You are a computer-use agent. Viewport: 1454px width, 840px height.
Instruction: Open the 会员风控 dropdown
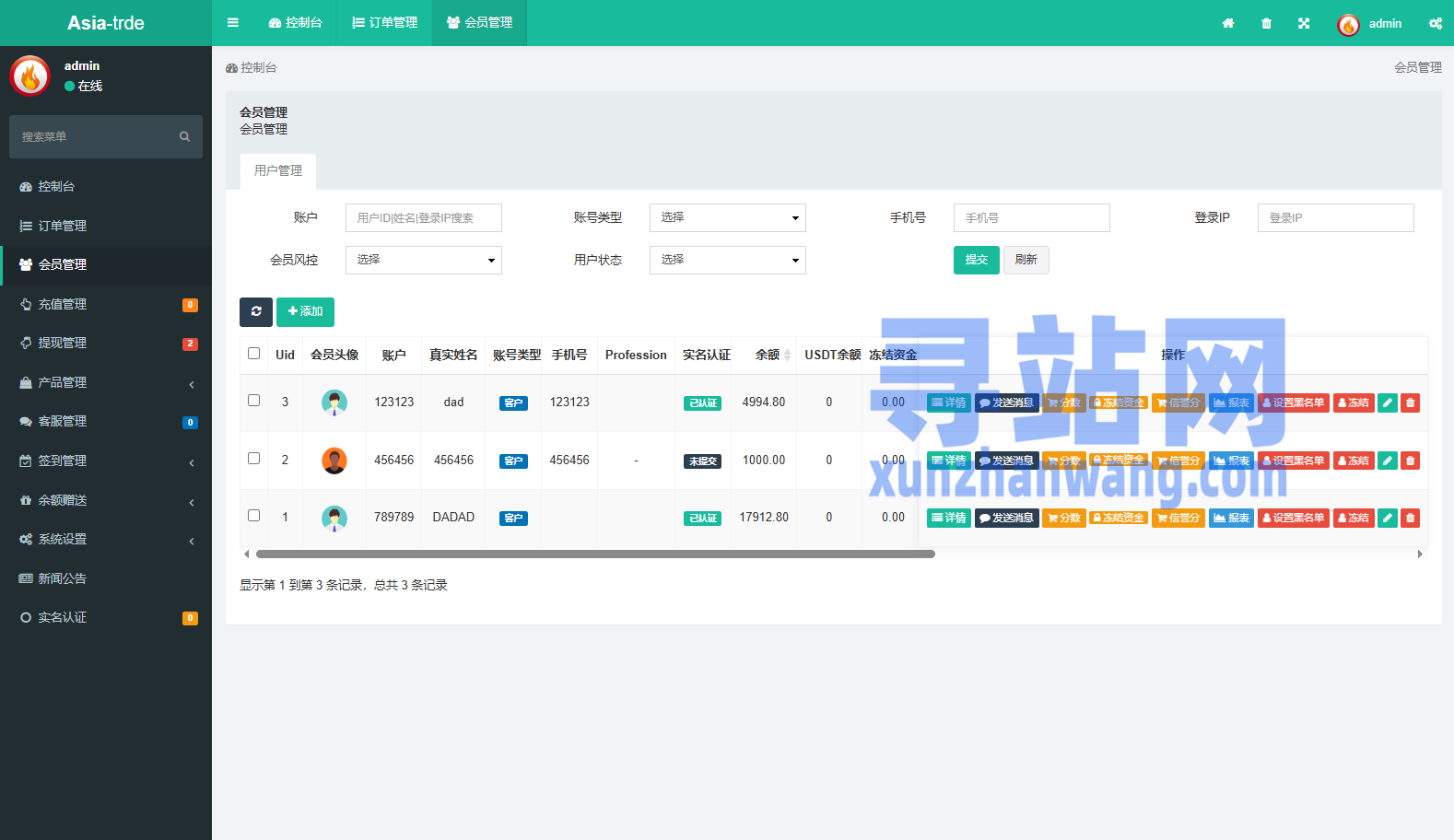[424, 260]
